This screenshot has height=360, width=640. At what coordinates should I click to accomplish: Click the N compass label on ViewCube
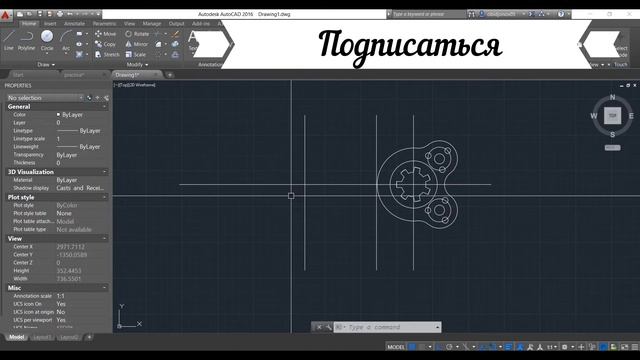(x=612, y=97)
